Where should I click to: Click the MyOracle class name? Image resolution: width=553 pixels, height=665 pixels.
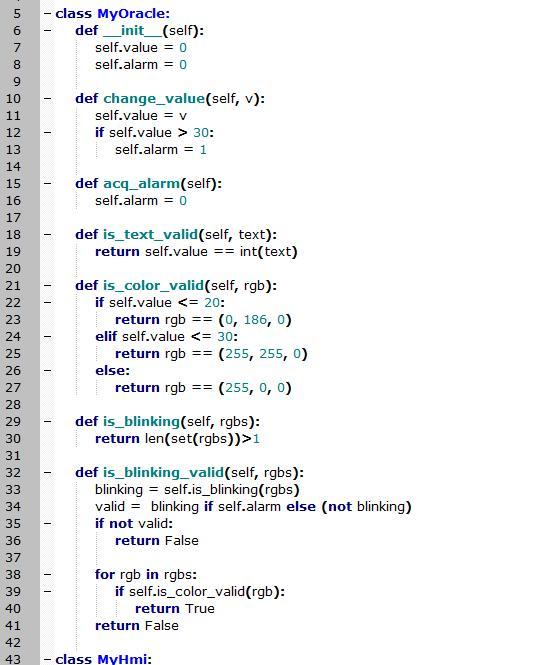[131, 14]
